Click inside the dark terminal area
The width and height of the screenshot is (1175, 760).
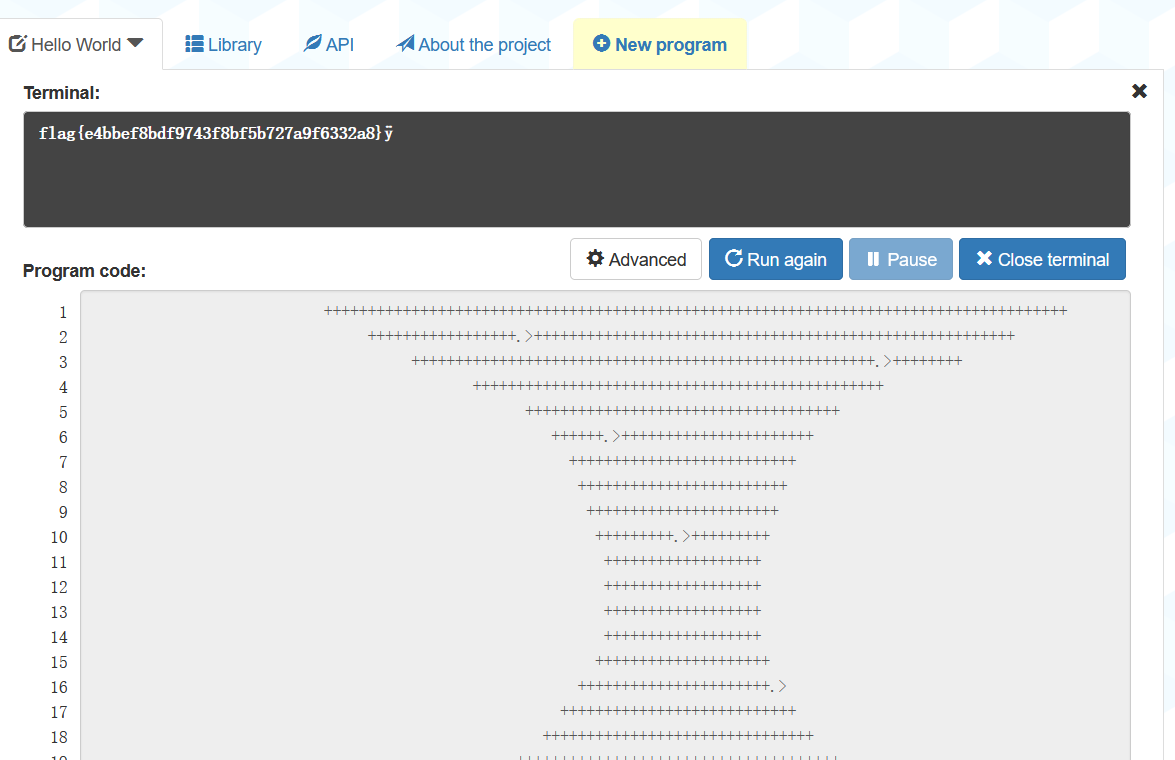point(576,169)
